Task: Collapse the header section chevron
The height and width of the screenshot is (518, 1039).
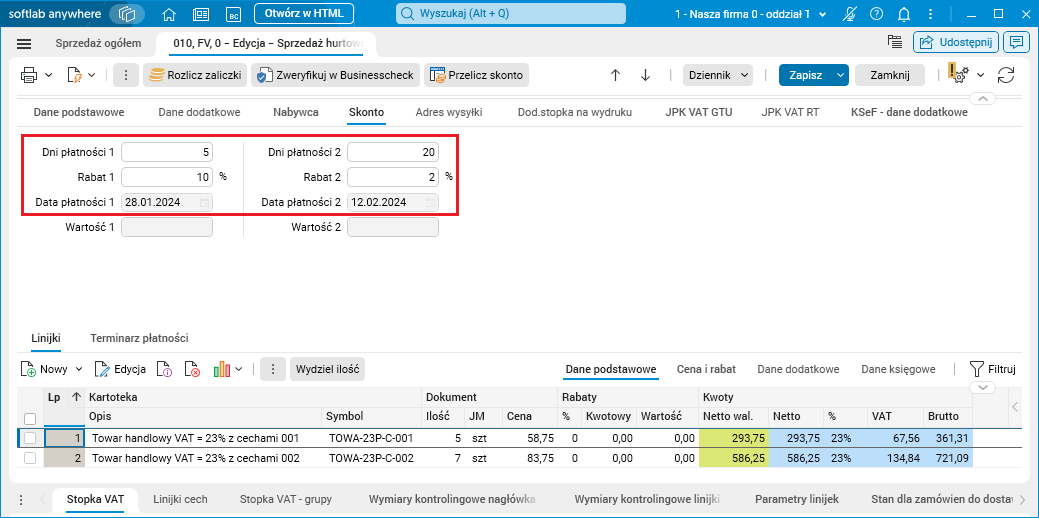Action: [983, 99]
